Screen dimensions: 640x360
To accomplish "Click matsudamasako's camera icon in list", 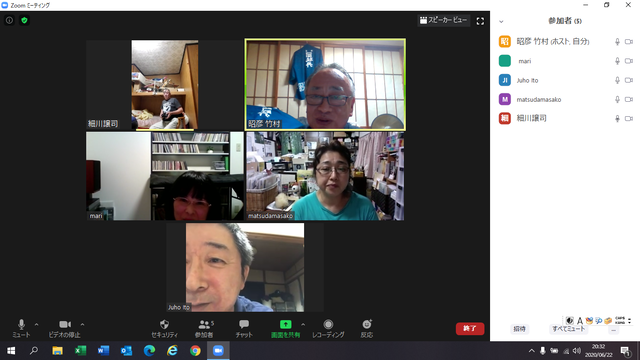I will pyautogui.click(x=629, y=99).
